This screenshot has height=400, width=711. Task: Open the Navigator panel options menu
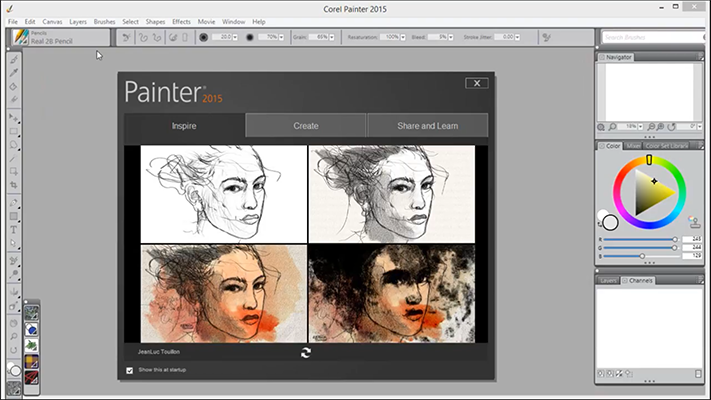click(x=701, y=57)
